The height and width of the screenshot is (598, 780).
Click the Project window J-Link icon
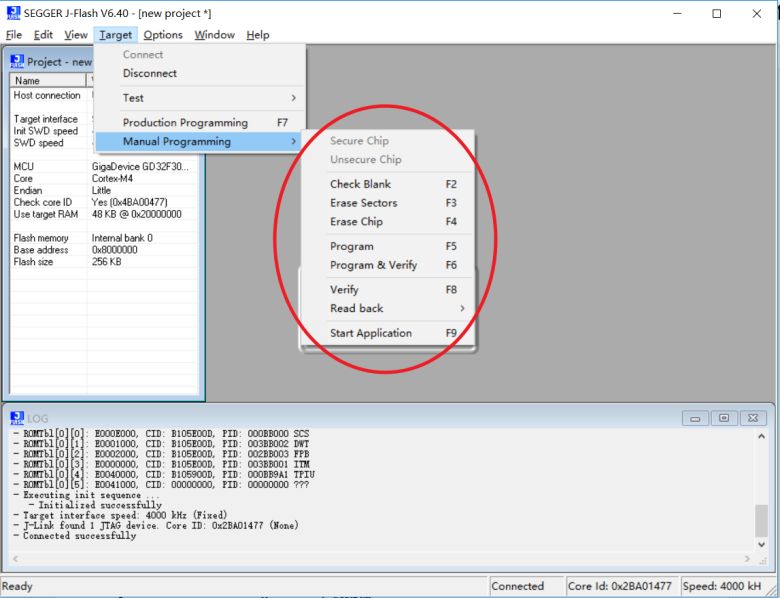[17, 62]
